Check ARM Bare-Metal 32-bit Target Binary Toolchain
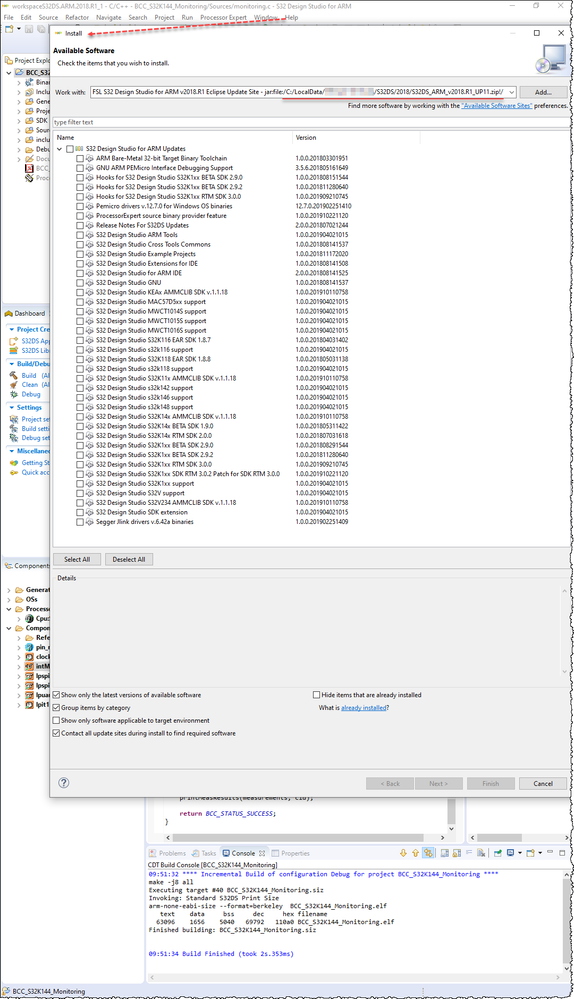574x999 pixels. tap(80, 159)
